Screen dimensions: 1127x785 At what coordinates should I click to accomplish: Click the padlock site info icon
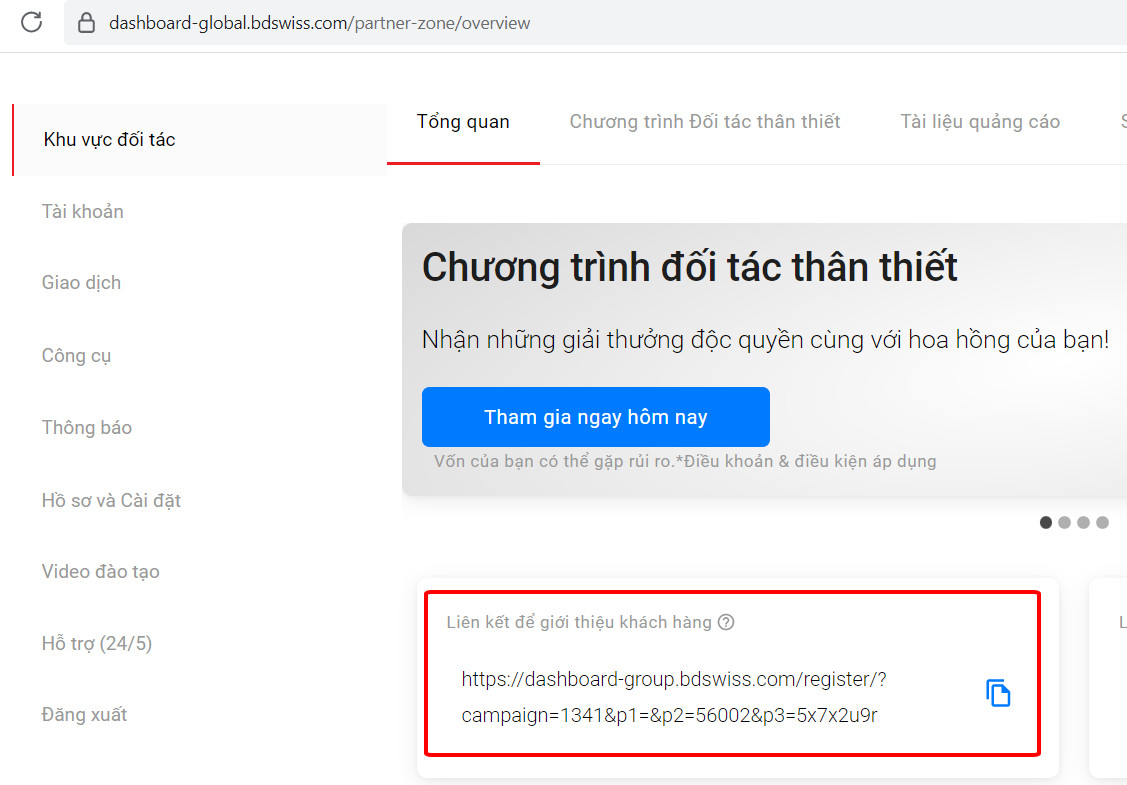(x=86, y=23)
